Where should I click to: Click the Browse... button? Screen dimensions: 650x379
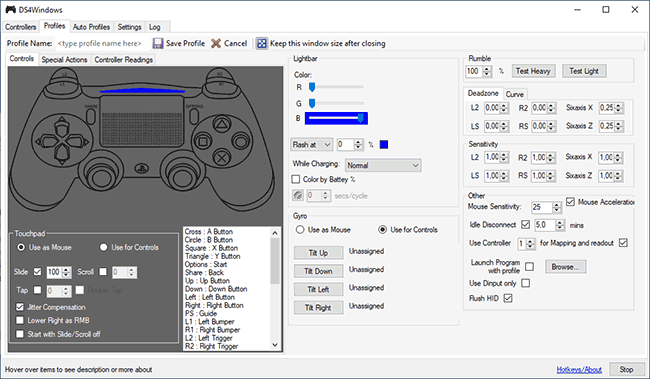click(565, 267)
